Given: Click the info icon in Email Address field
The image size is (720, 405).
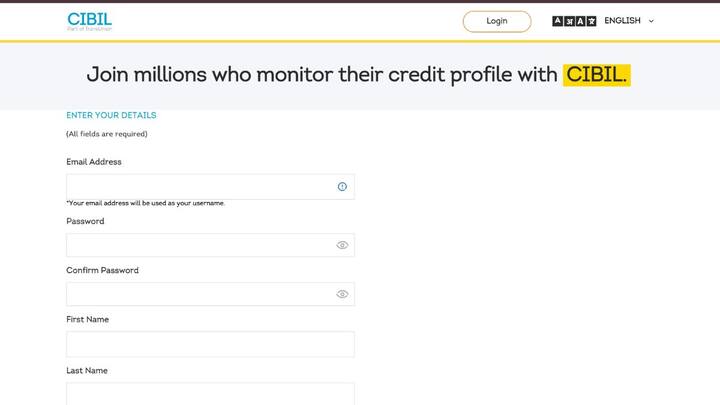Looking at the screenshot, I should pos(342,187).
